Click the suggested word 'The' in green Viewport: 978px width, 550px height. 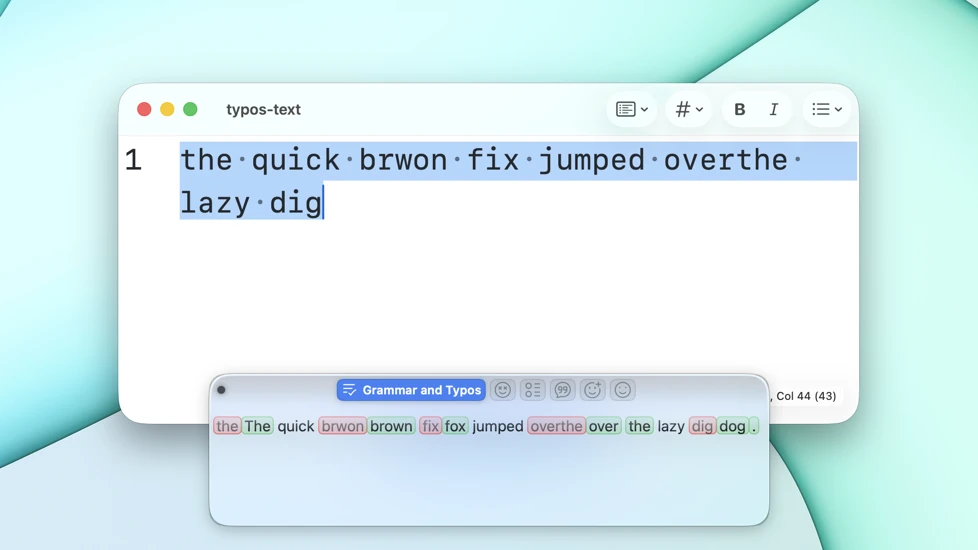pos(258,426)
